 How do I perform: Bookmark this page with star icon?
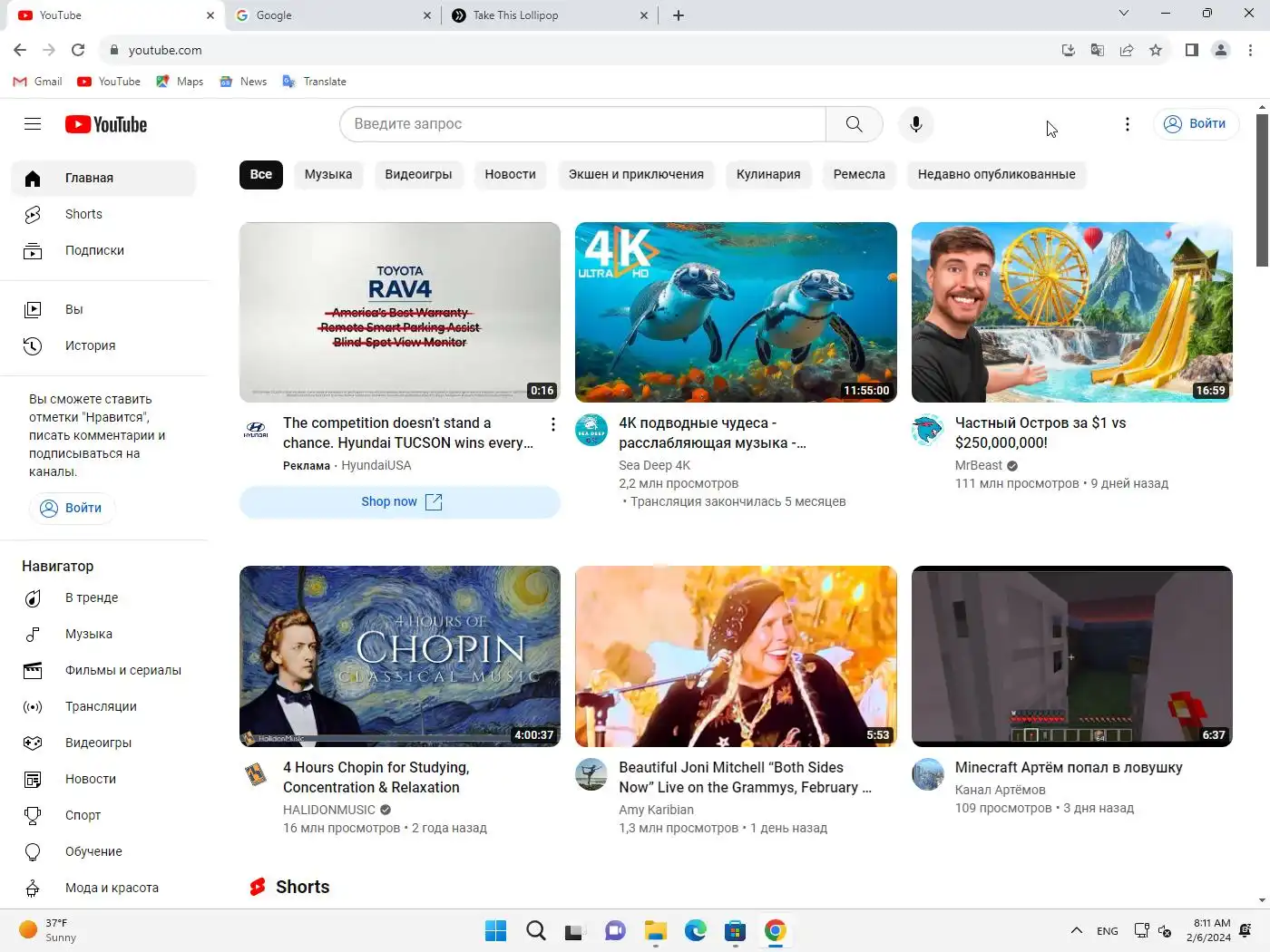(x=1156, y=50)
